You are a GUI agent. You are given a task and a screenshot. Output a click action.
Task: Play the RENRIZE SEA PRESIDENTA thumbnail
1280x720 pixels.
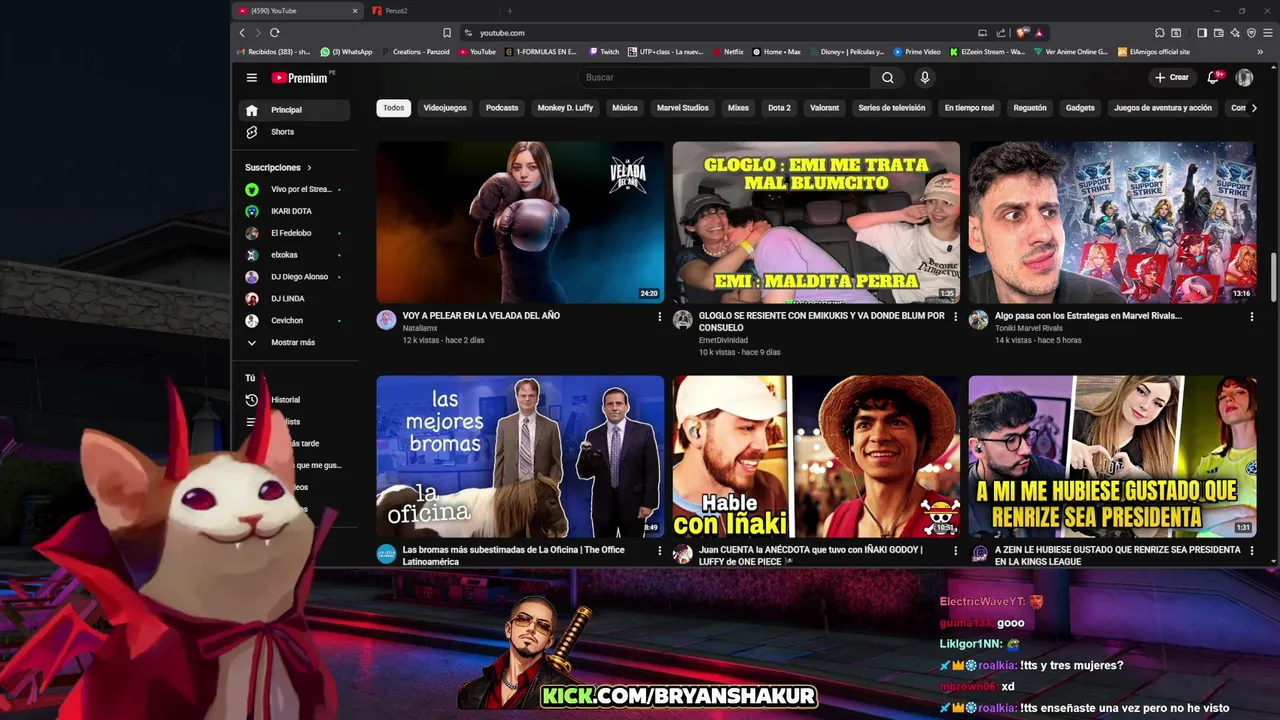point(1112,457)
